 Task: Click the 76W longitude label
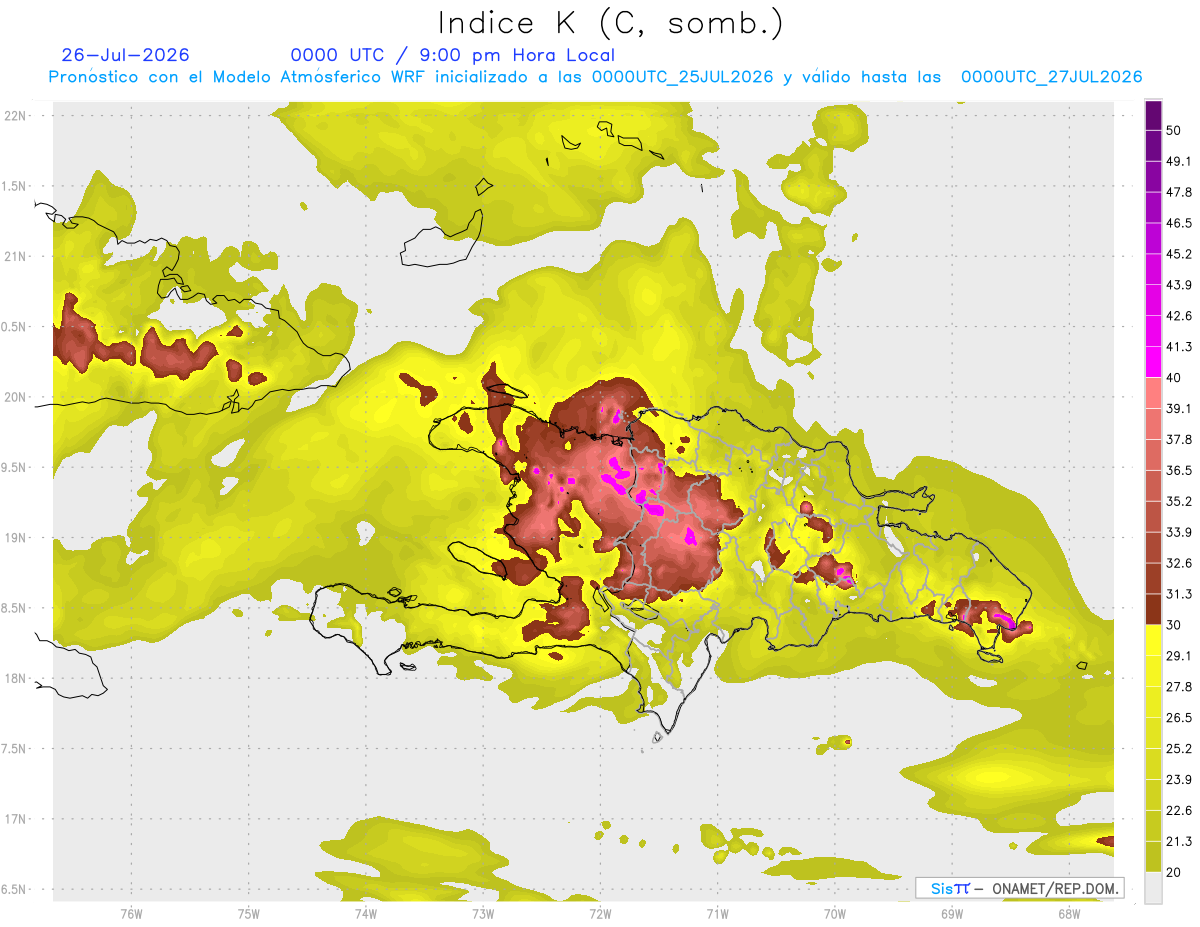point(131,913)
